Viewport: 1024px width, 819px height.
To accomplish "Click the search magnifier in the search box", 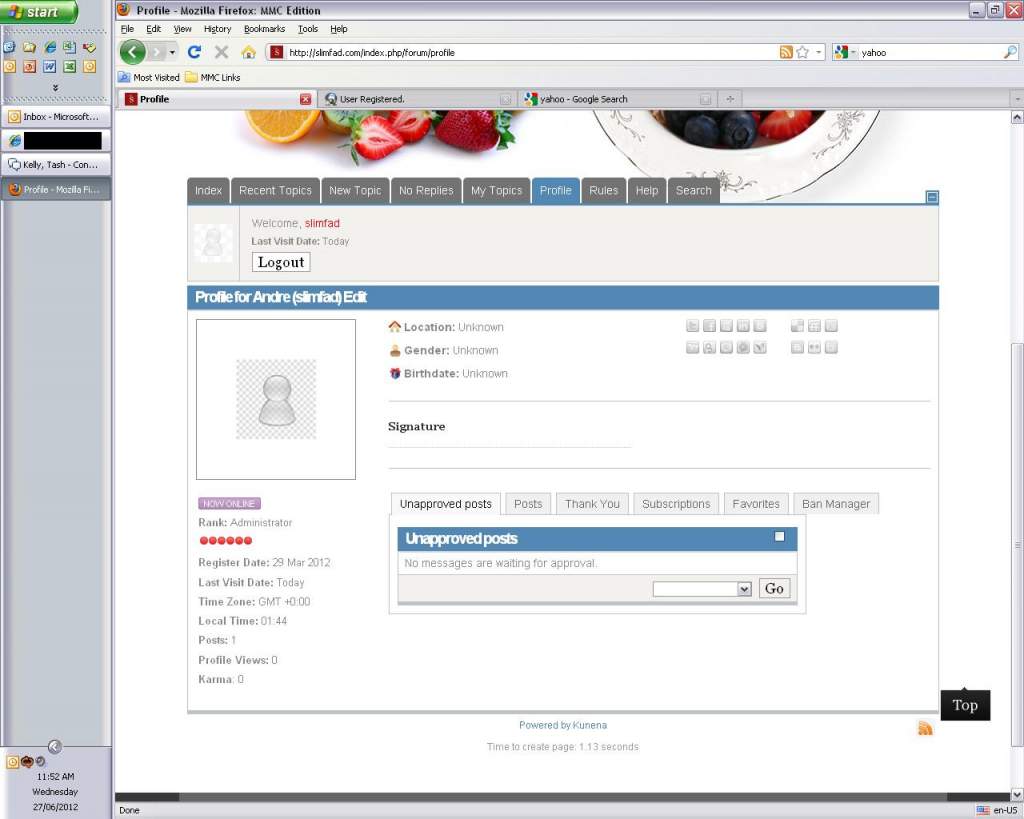I will point(1010,52).
